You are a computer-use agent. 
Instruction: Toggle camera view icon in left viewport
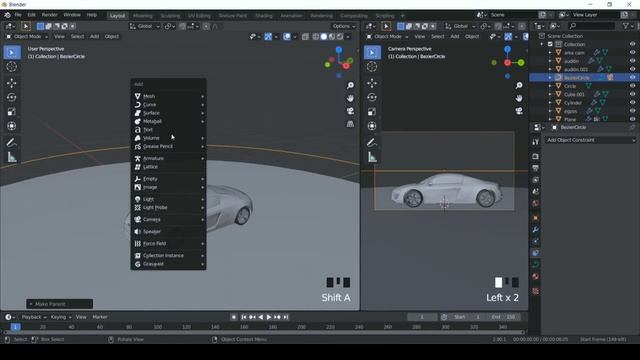(x=350, y=111)
